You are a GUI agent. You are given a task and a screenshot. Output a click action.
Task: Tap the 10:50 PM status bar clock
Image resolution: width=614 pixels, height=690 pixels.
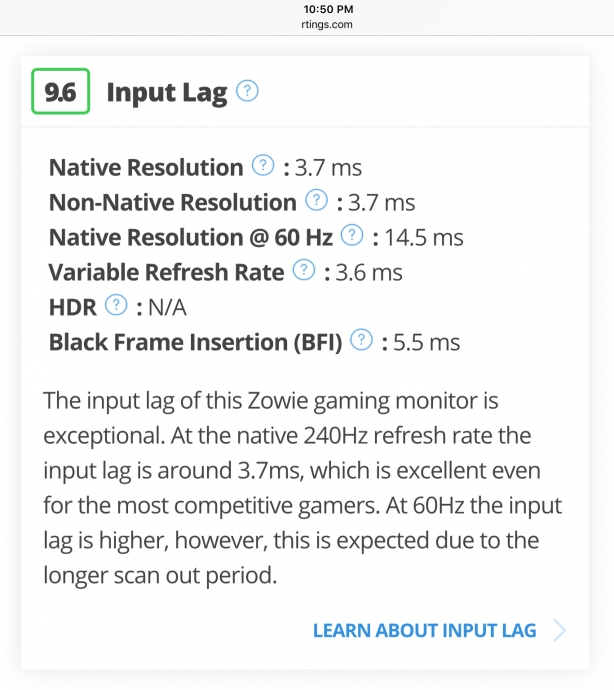tap(307, 9)
